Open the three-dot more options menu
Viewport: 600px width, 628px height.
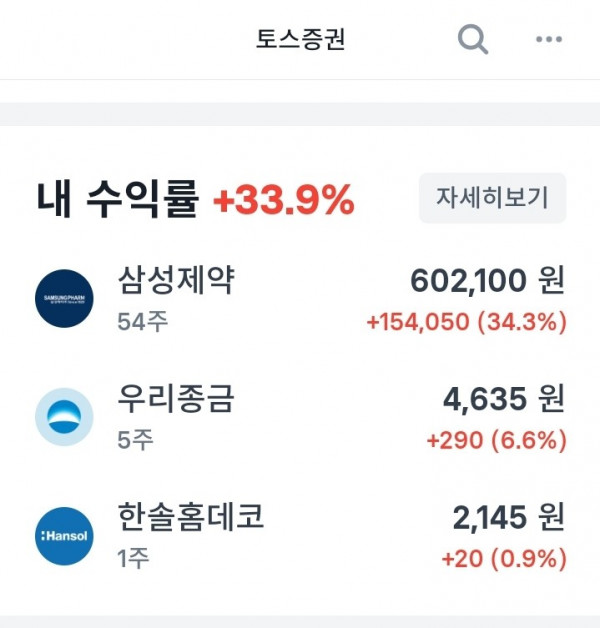pos(549,39)
